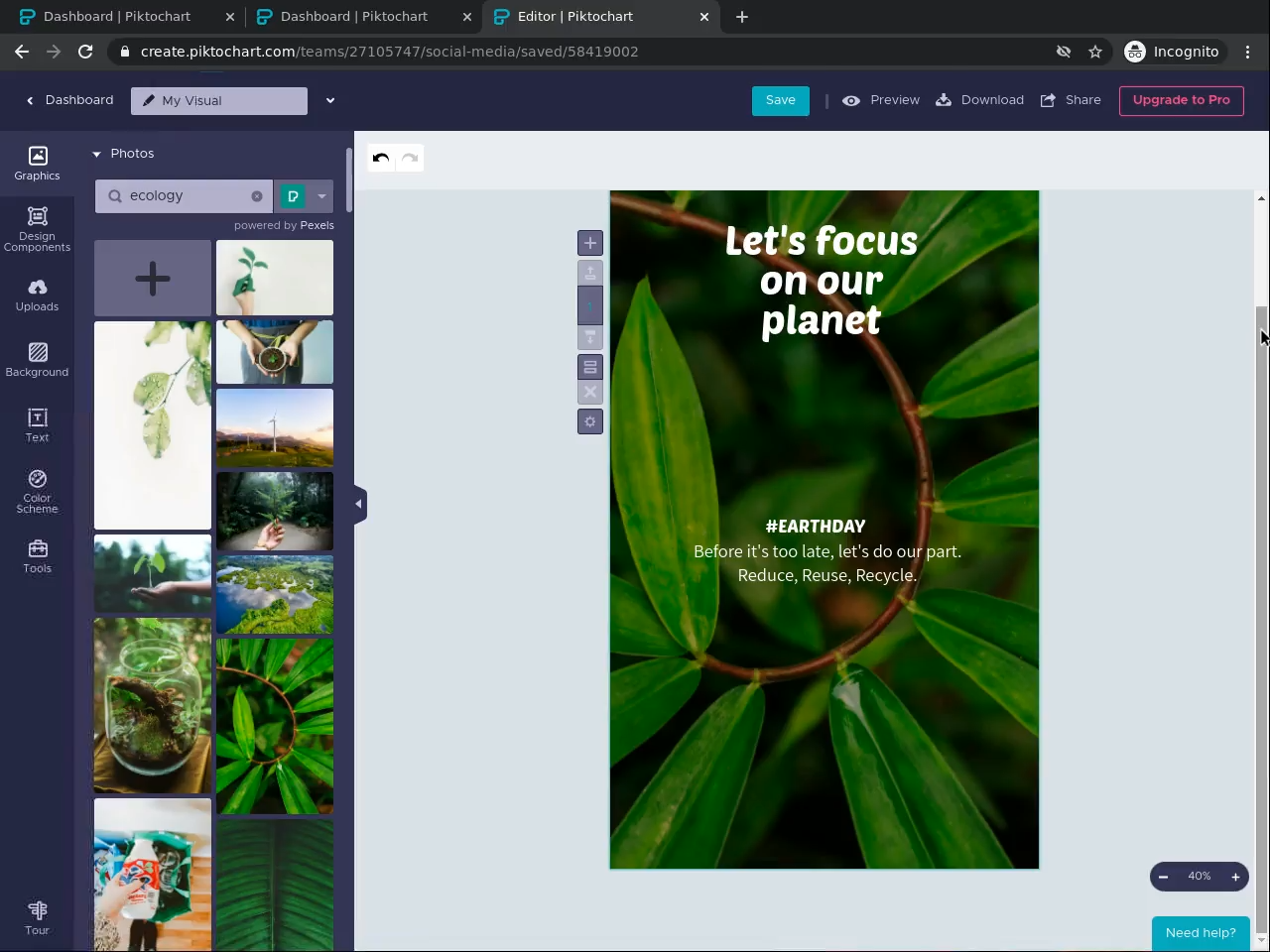
Task: Open the Background panel
Action: coord(37,360)
